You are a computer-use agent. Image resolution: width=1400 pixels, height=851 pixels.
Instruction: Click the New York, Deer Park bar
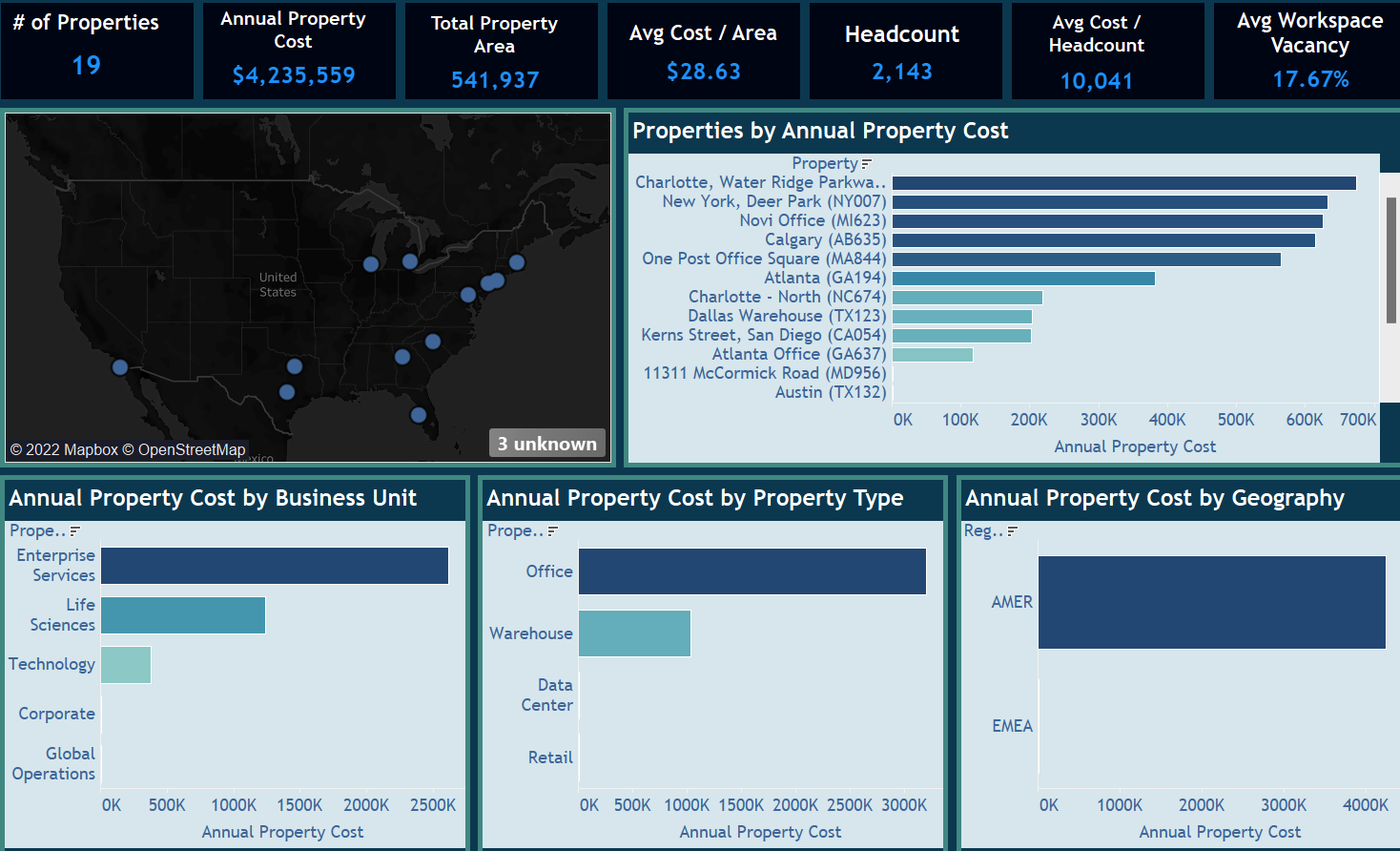(1109, 202)
